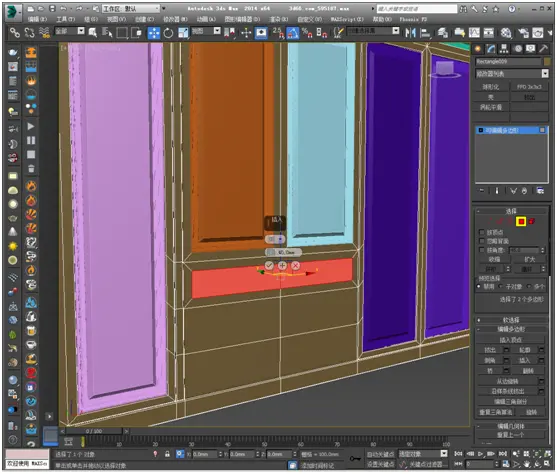Open the workspace selector dropdown in title bar
The height and width of the screenshot is (474, 557).
coord(131,9)
